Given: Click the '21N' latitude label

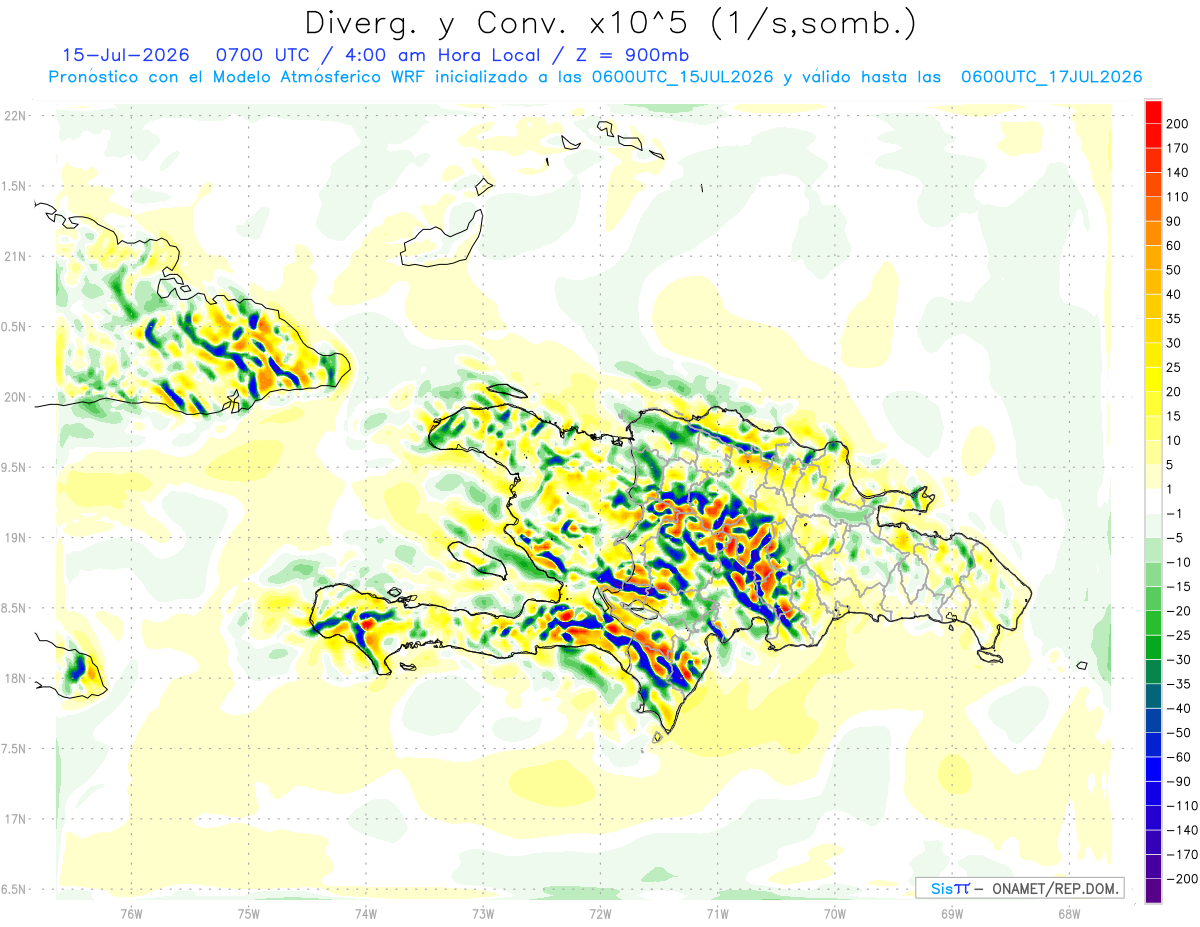Looking at the screenshot, I should (15, 256).
